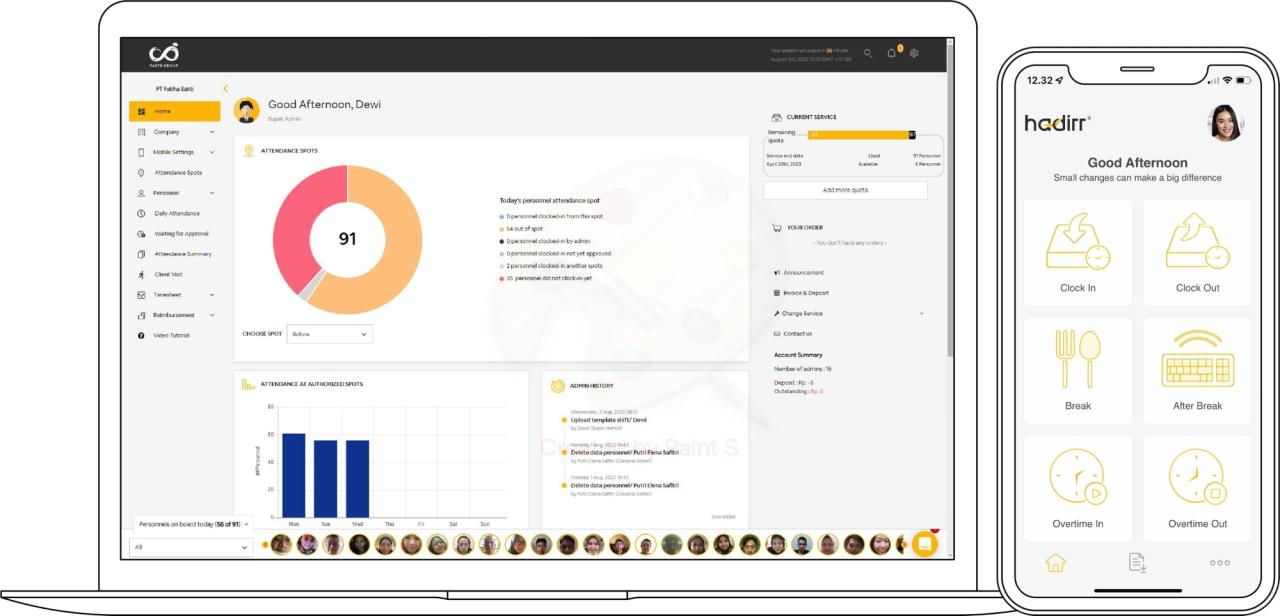
Task: Click the Add more quota button
Action: pos(845,190)
